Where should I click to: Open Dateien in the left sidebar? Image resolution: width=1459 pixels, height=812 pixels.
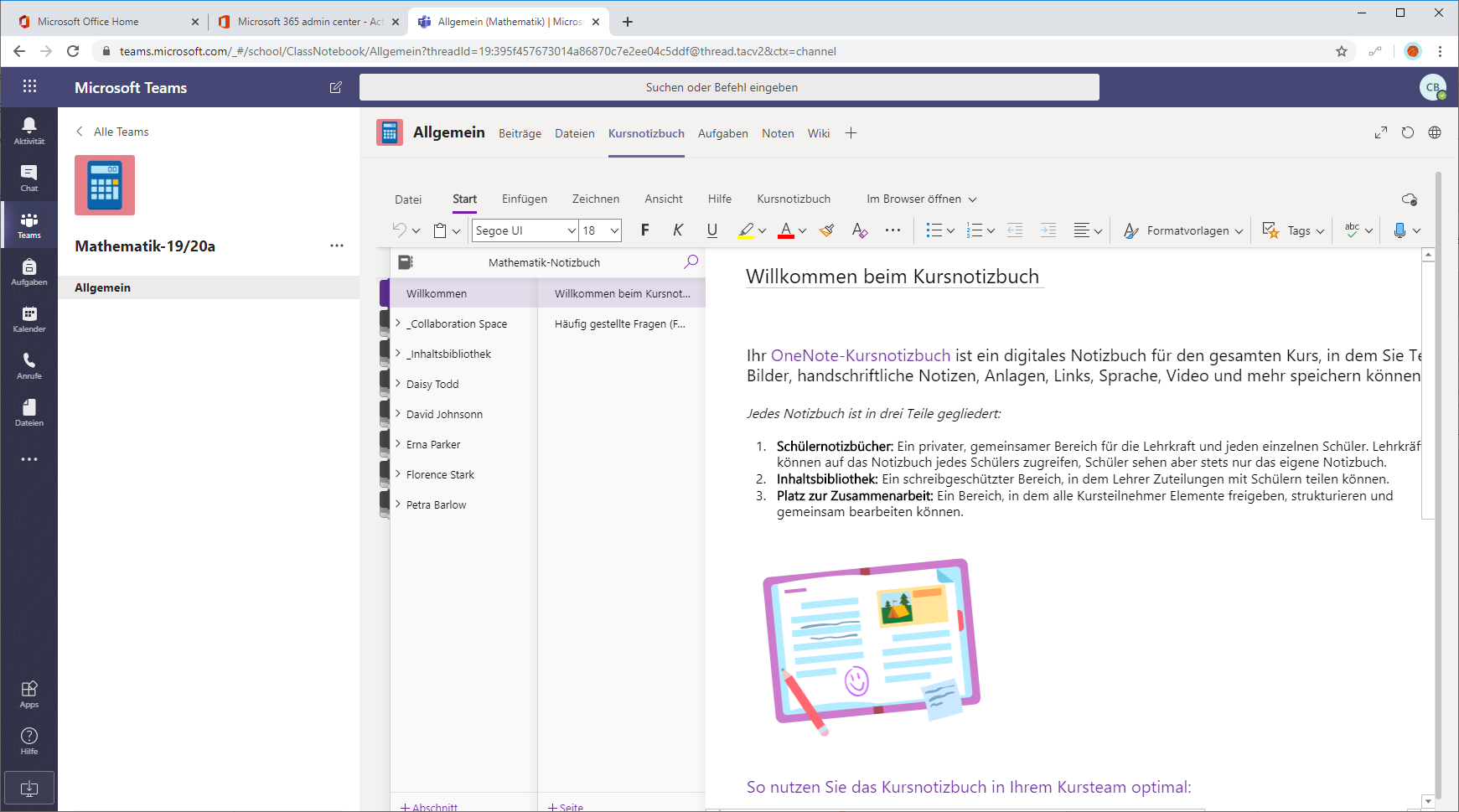pos(29,412)
